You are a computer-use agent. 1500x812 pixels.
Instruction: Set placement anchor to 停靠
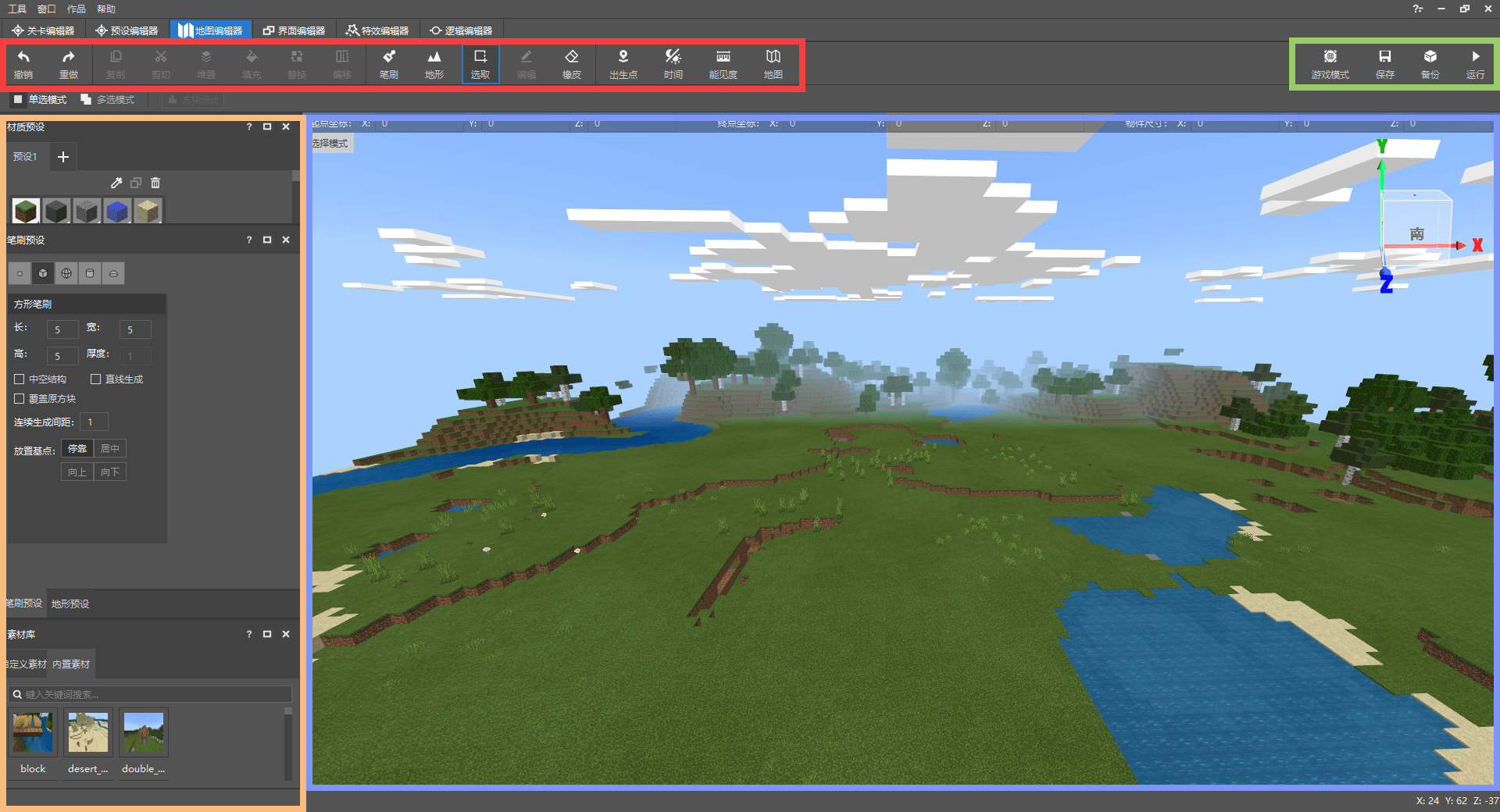tap(77, 449)
